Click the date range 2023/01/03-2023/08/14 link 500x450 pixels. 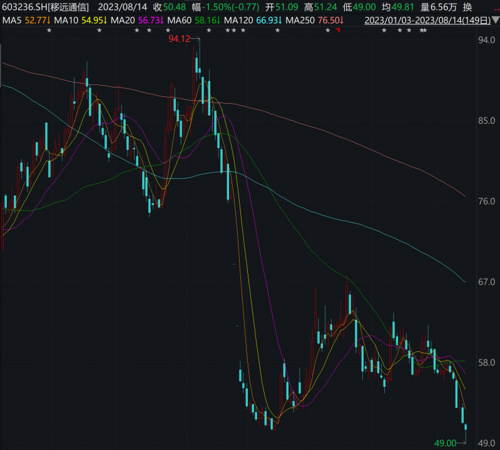427,21
